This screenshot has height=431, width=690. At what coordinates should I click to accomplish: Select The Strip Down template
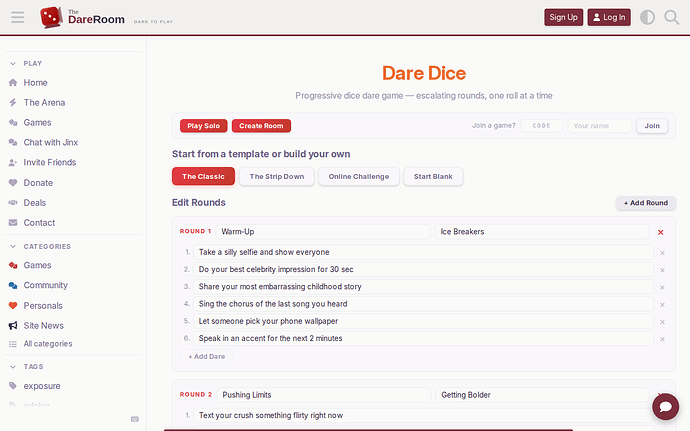click(x=277, y=177)
